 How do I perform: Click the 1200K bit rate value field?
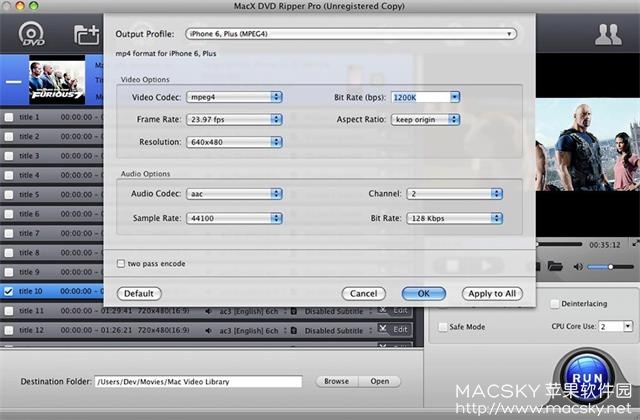pyautogui.click(x=420, y=97)
